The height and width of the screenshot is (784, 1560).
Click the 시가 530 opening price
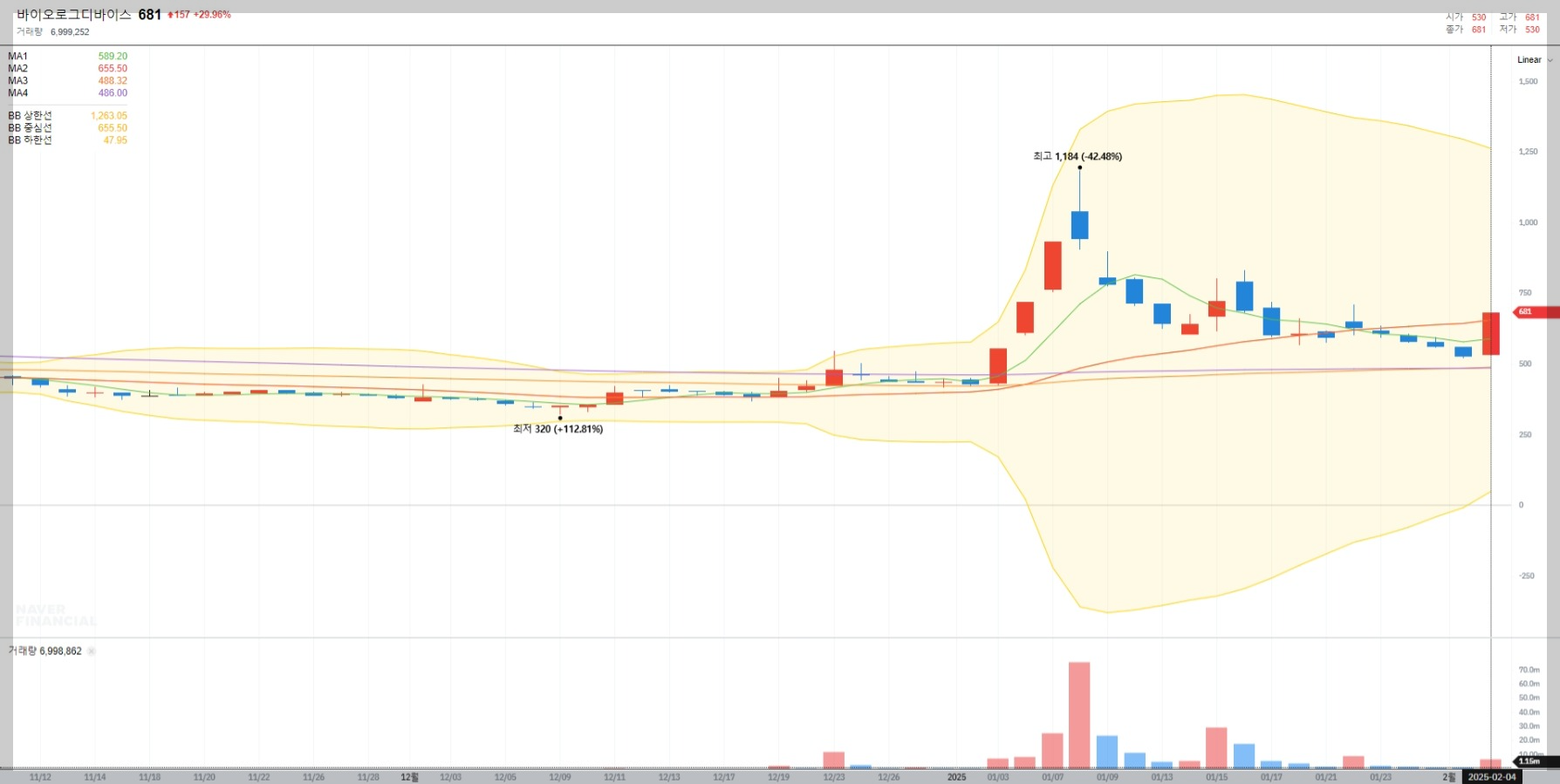click(1466, 17)
